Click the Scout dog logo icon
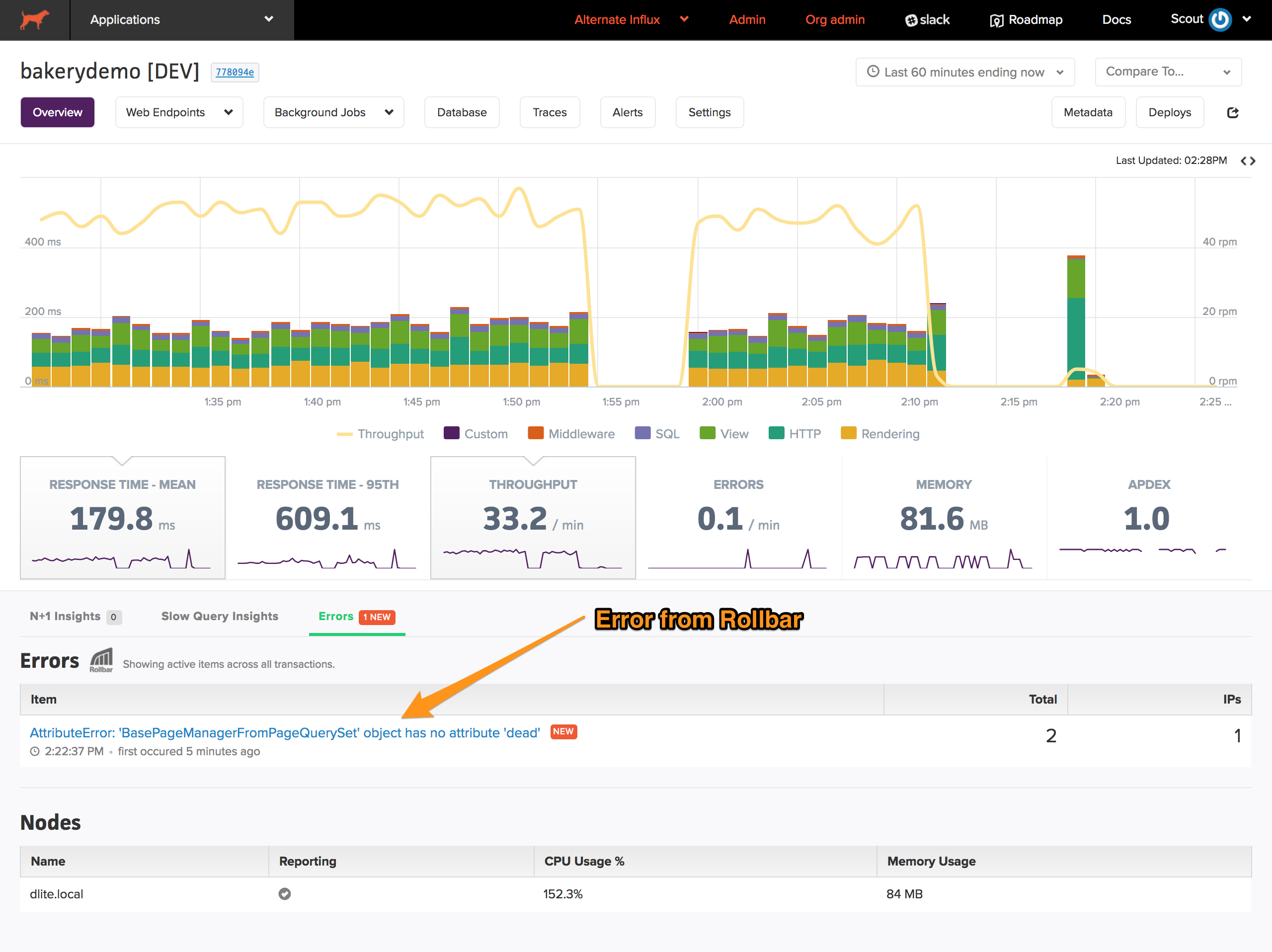Screen dimensions: 1272x952 pyautogui.click(x=34, y=19)
